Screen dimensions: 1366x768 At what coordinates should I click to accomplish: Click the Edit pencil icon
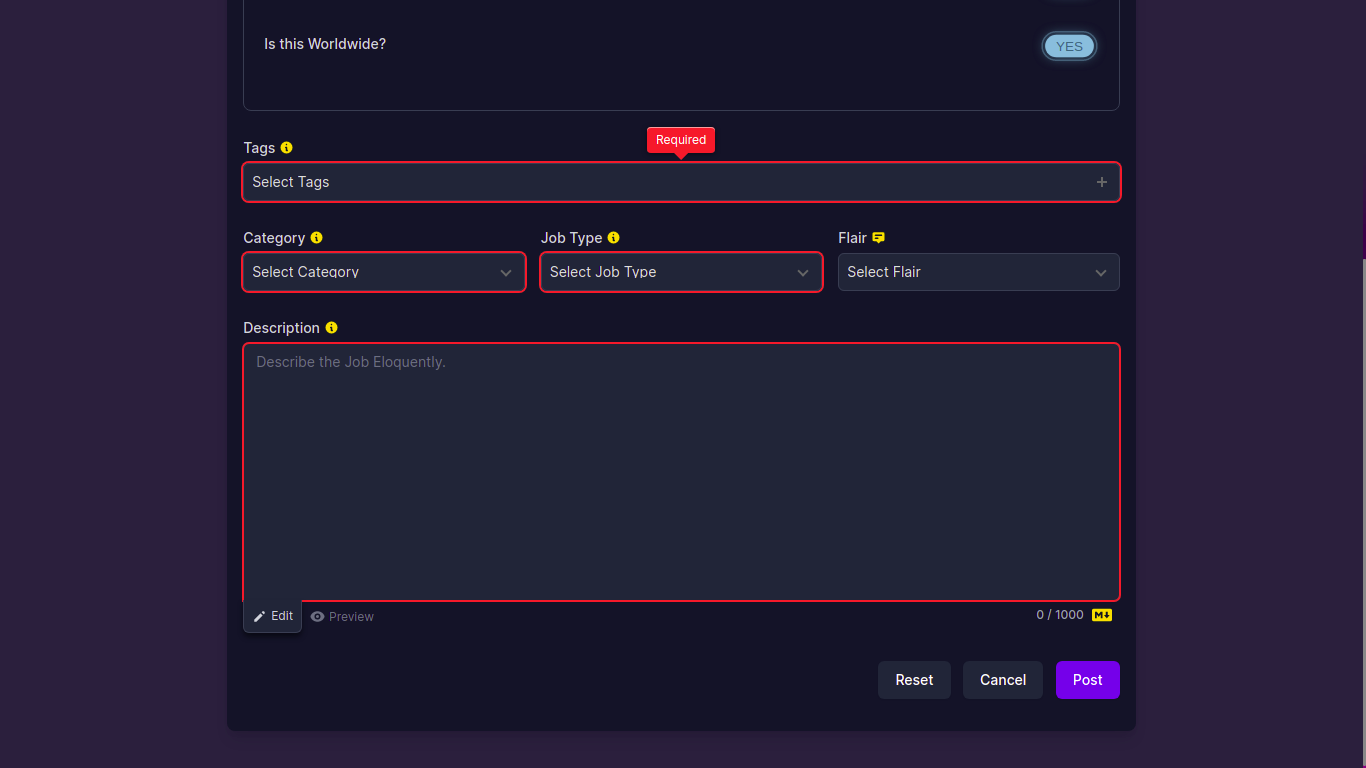coord(259,616)
